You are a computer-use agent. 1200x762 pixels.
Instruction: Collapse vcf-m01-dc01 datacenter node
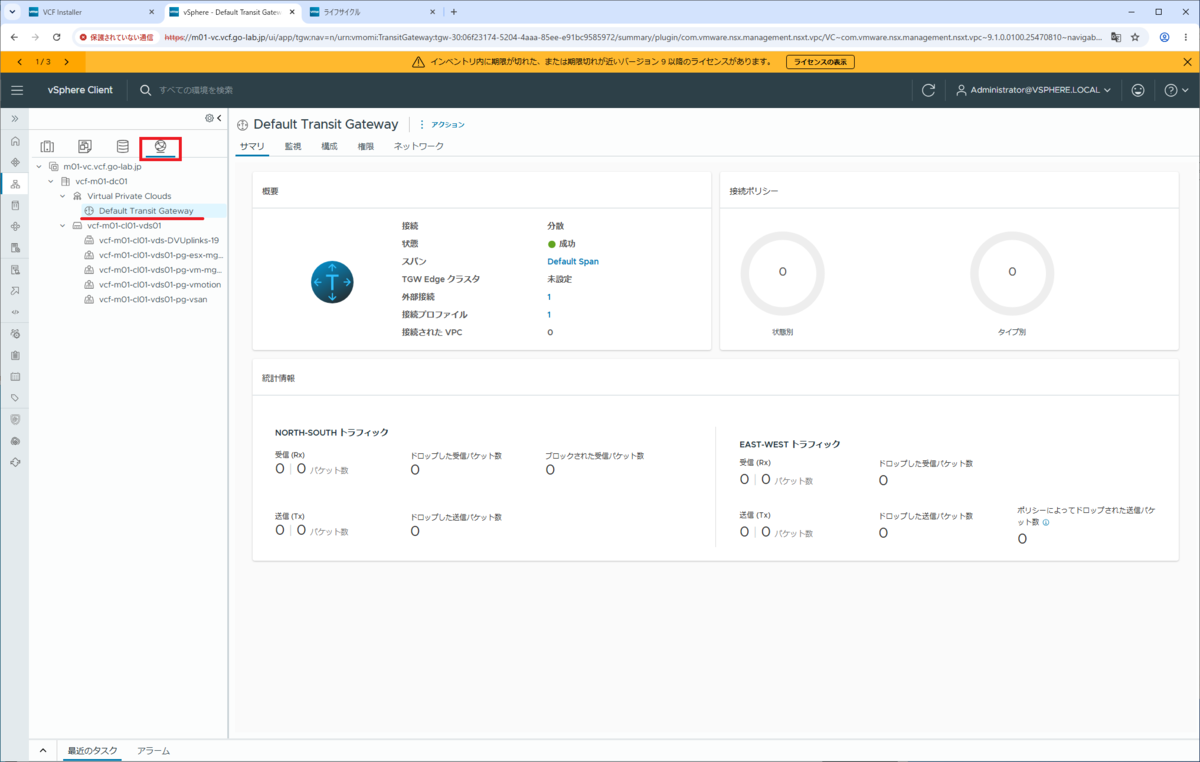pos(51,181)
